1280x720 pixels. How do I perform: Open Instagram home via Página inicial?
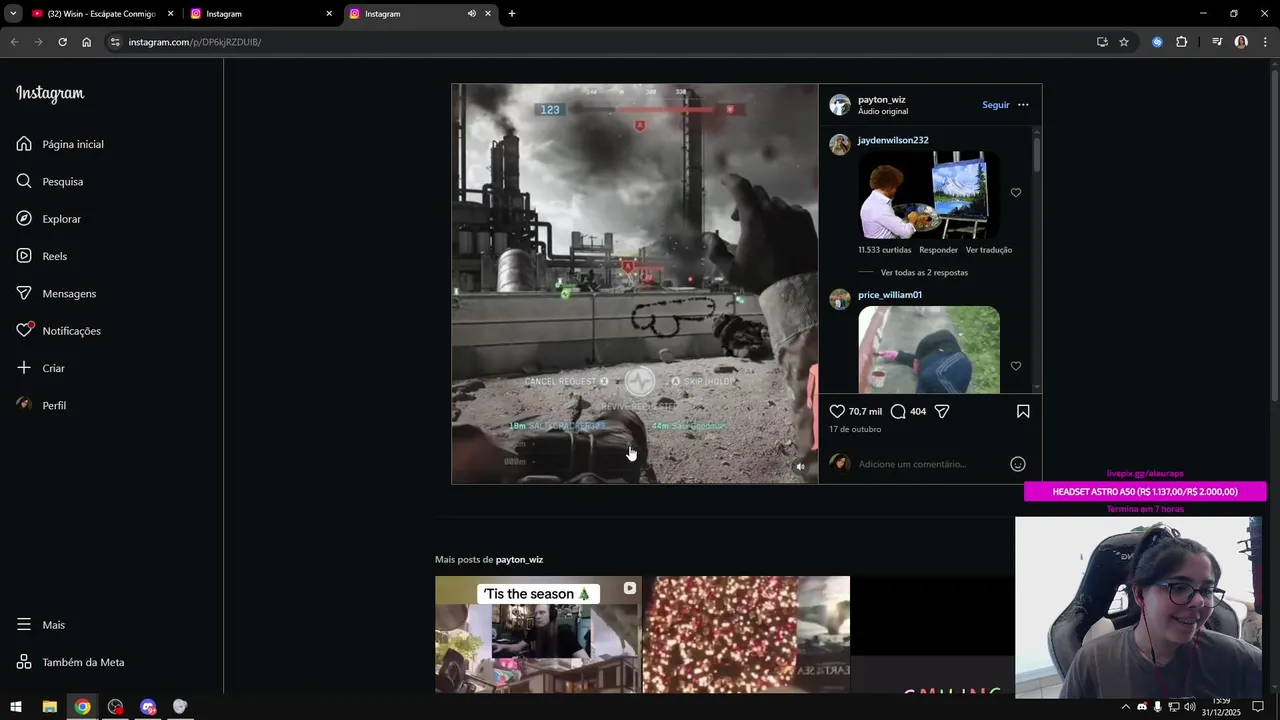pyautogui.click(x=60, y=144)
